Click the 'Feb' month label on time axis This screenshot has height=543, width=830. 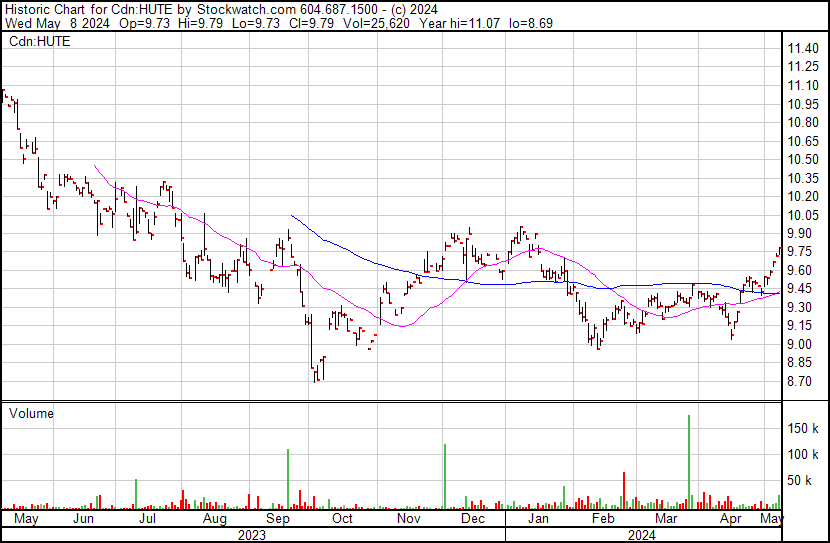[603, 518]
